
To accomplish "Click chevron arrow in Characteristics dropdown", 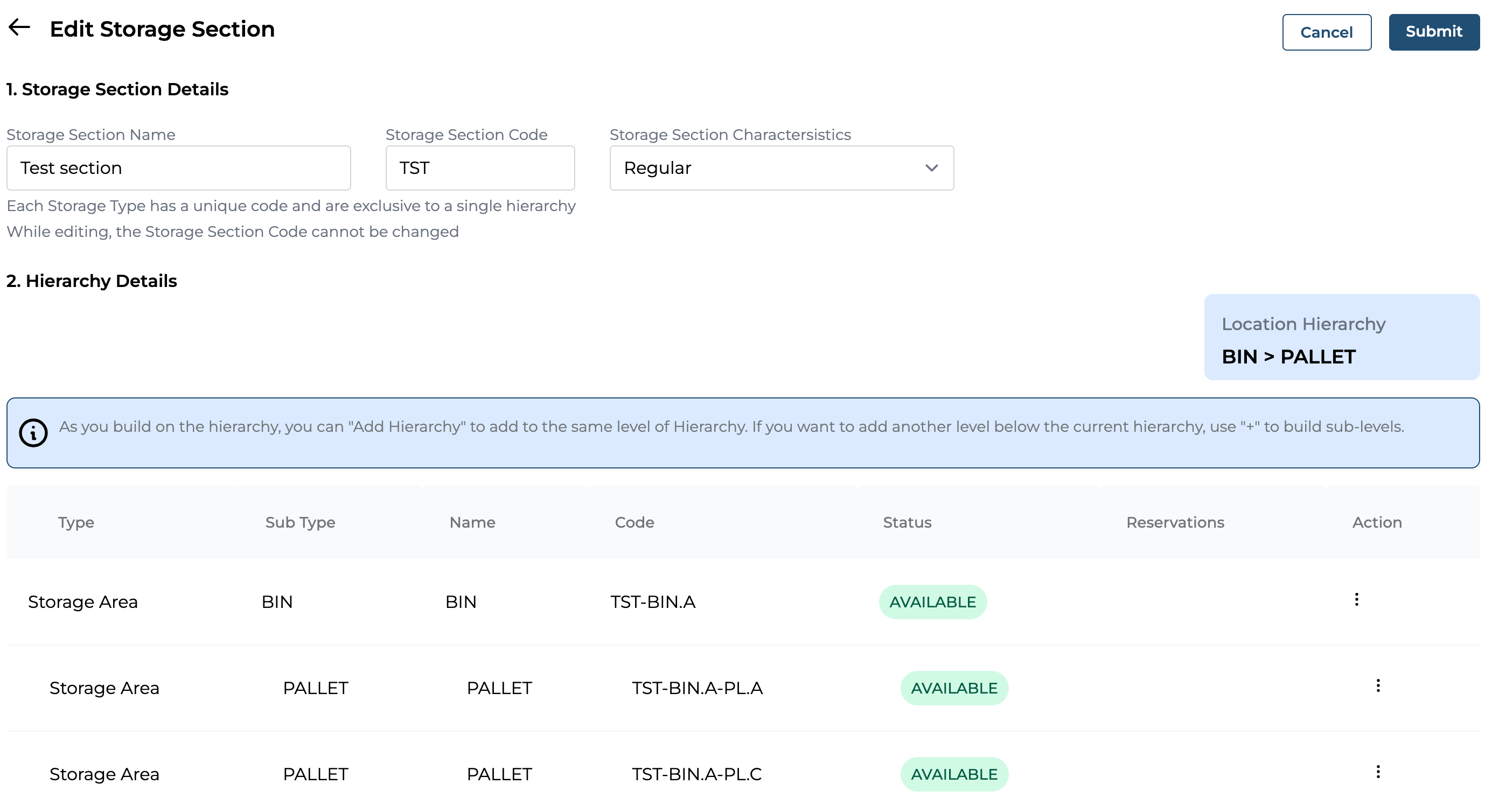I will click(x=931, y=168).
